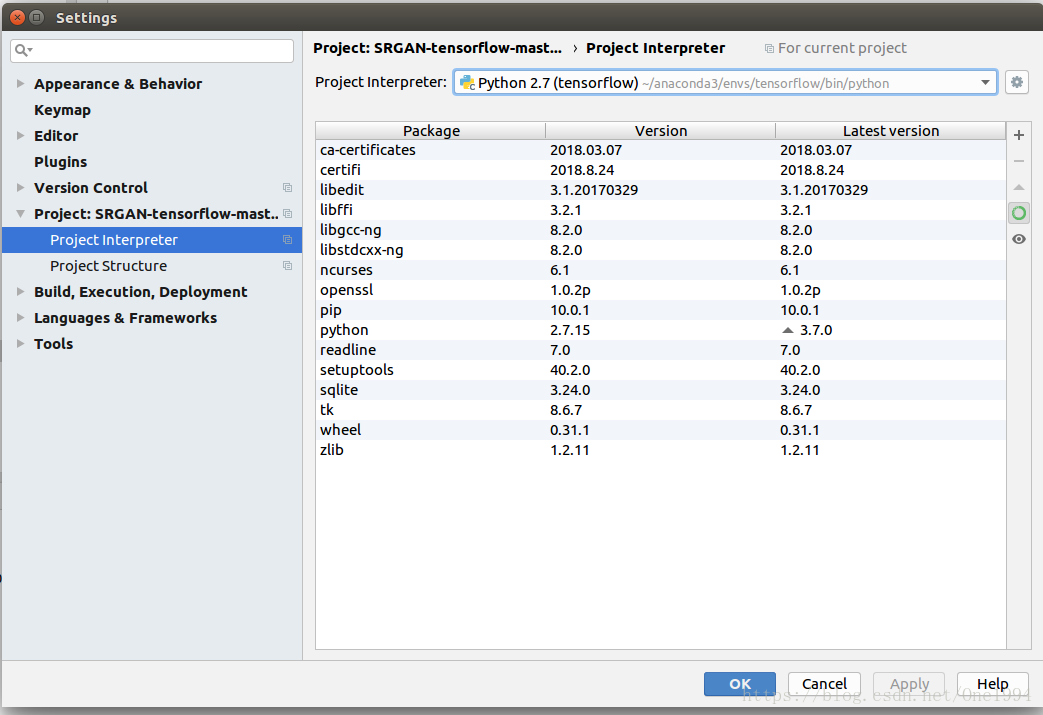Click the Python logo icon in interpreter field
Screen dimensions: 1043x715
(x=467, y=82)
